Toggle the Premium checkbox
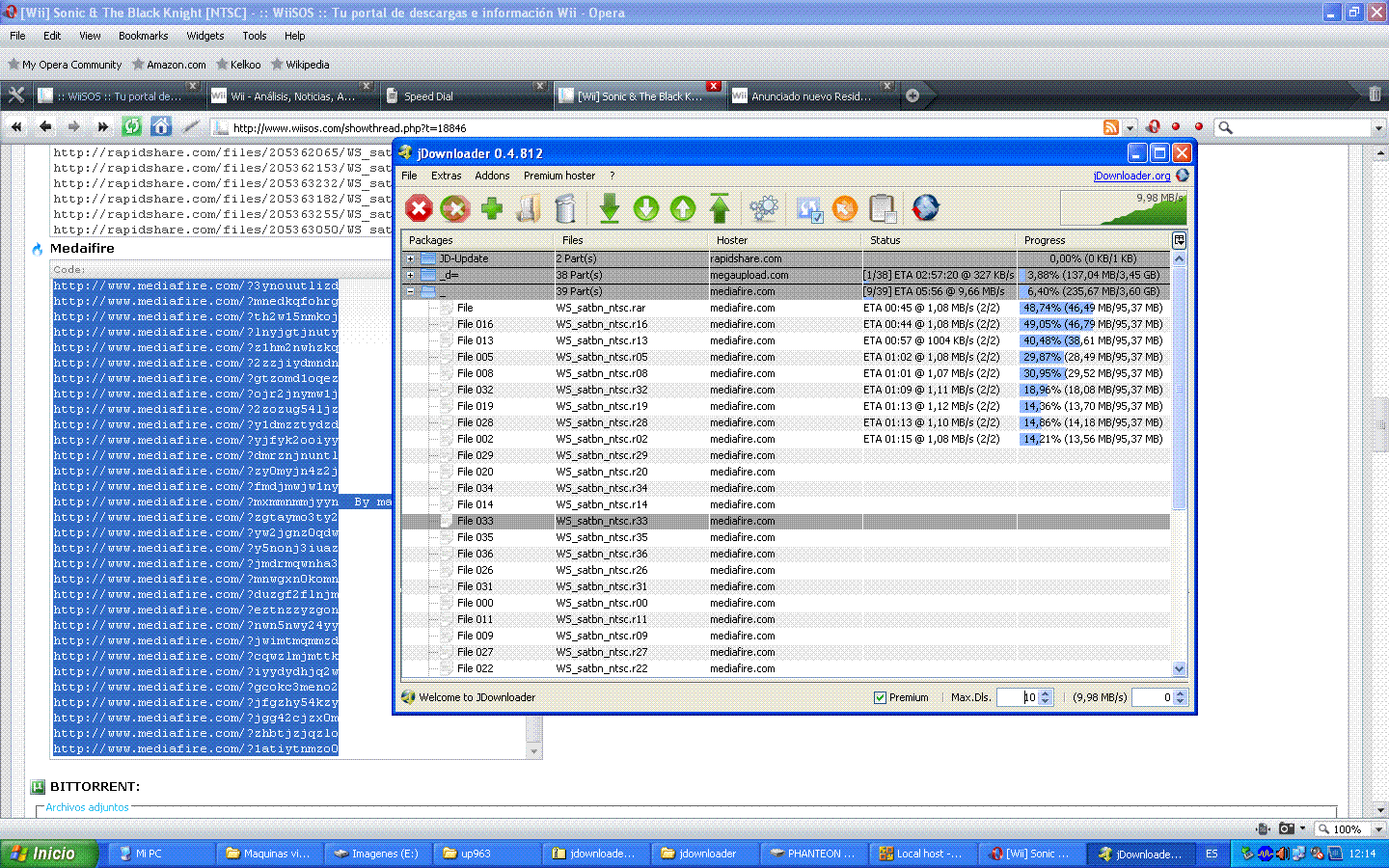 click(880, 697)
